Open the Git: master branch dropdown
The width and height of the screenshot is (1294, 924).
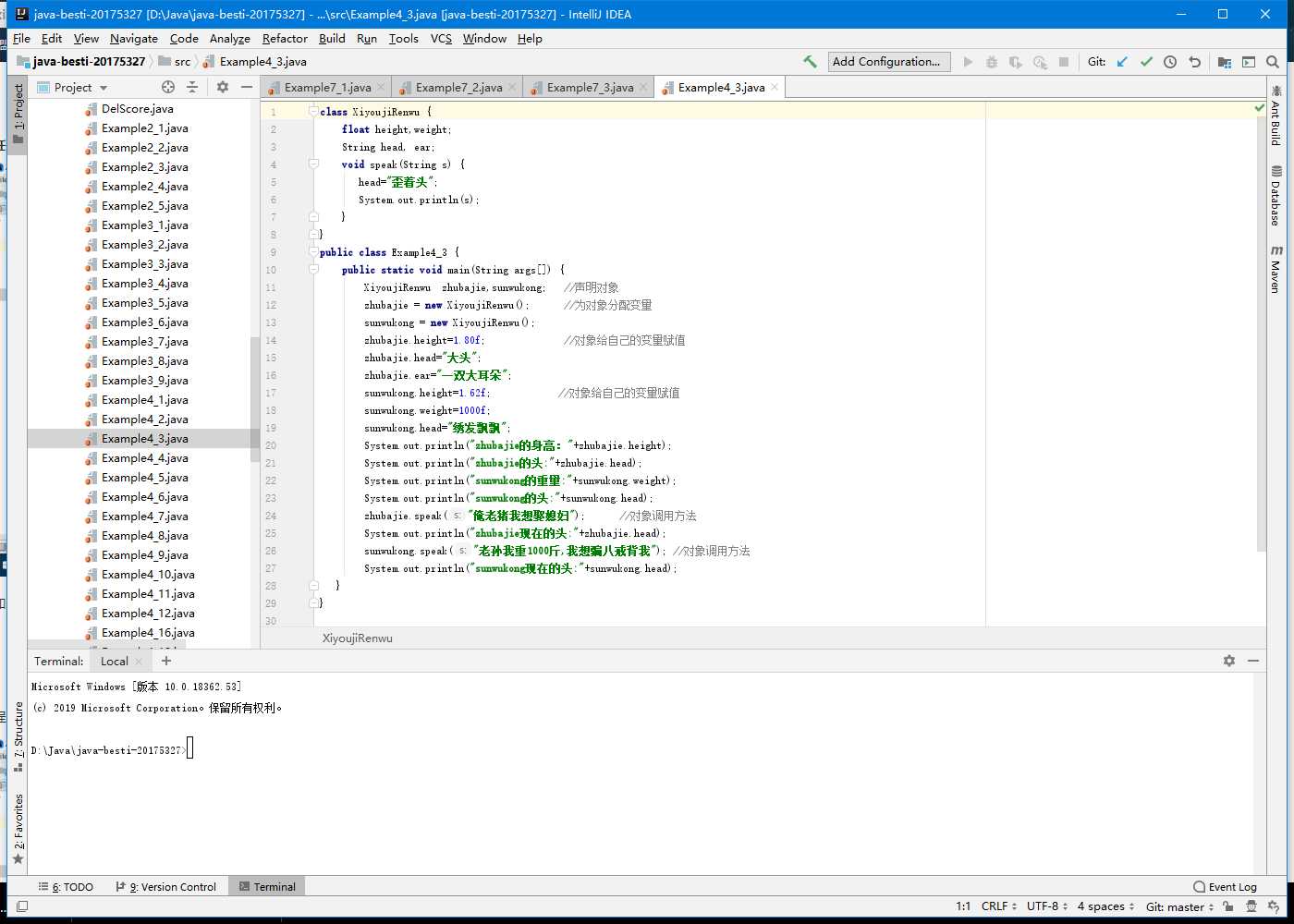[1179, 906]
